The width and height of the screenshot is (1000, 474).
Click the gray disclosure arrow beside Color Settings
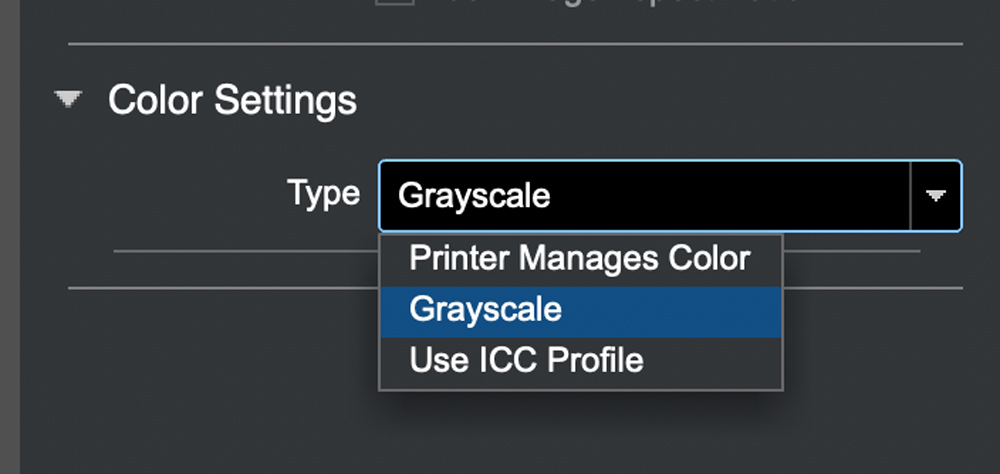[x=69, y=99]
